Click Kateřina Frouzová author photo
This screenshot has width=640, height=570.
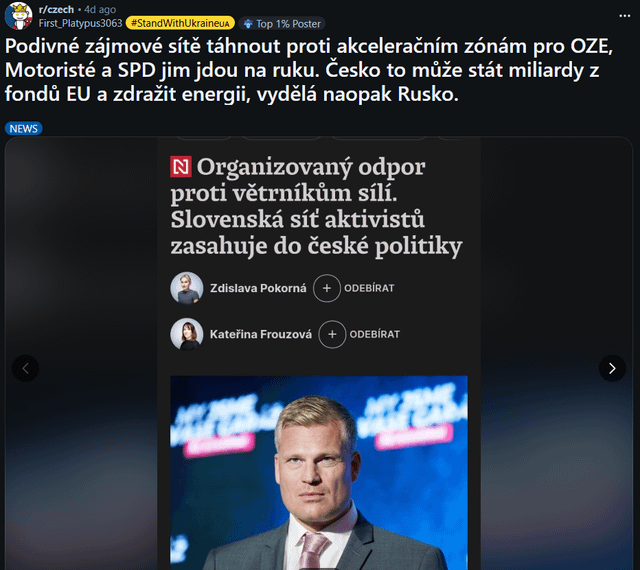tap(187, 334)
